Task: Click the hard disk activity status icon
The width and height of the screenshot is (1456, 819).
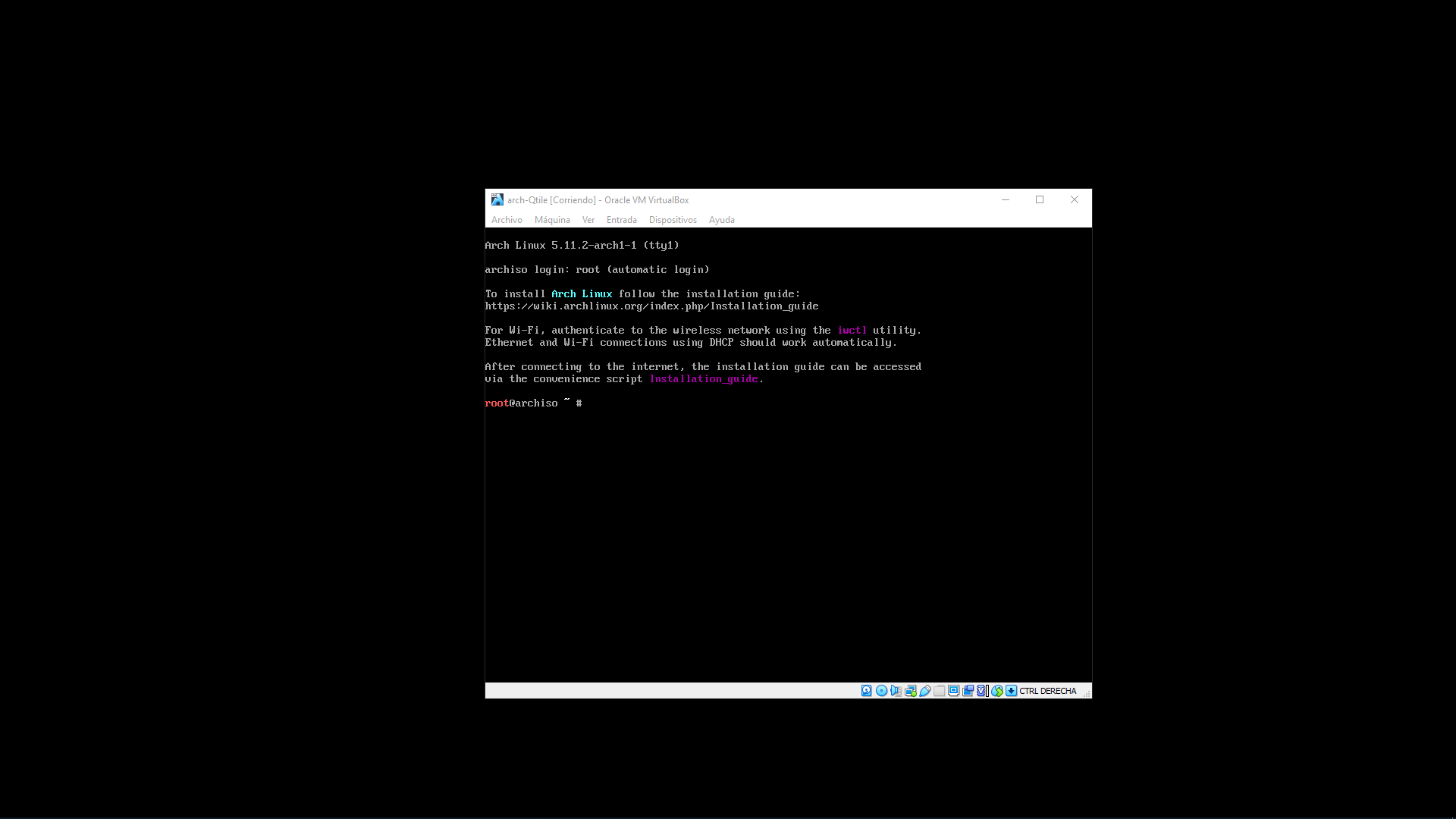Action: (x=867, y=691)
